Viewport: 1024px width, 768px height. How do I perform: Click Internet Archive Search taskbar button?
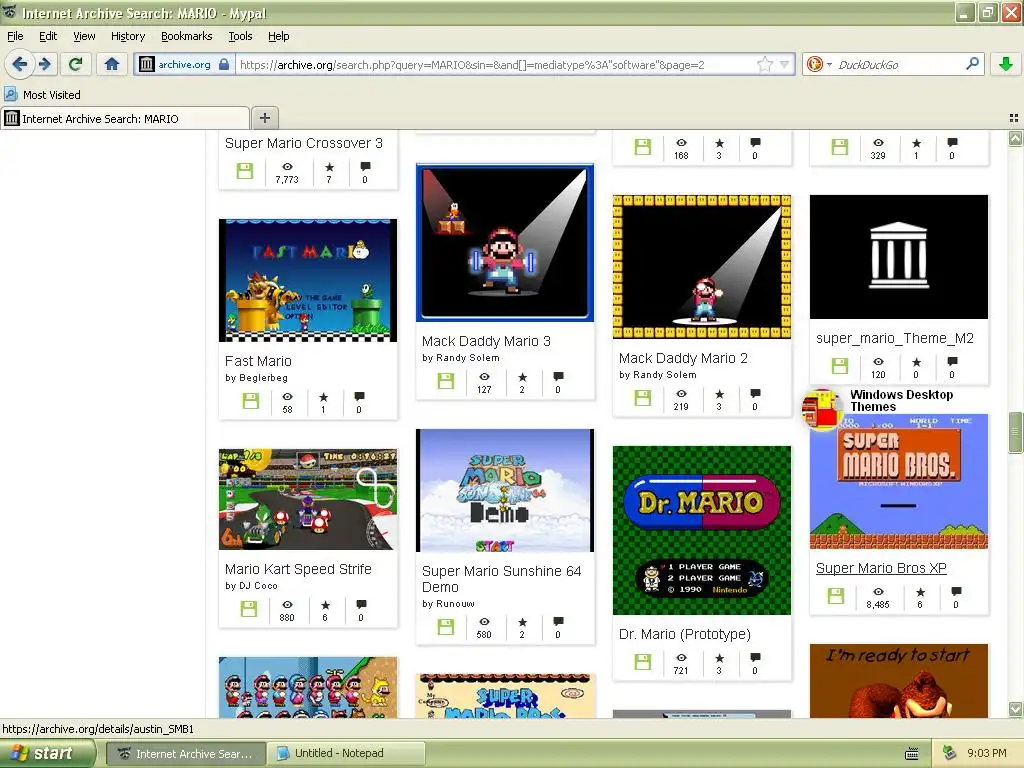coord(185,754)
